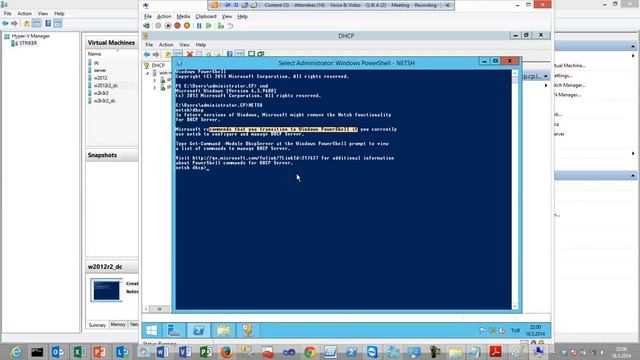
Task: Open the Help menu in Hyper-V Manager
Action: [x=59, y=13]
